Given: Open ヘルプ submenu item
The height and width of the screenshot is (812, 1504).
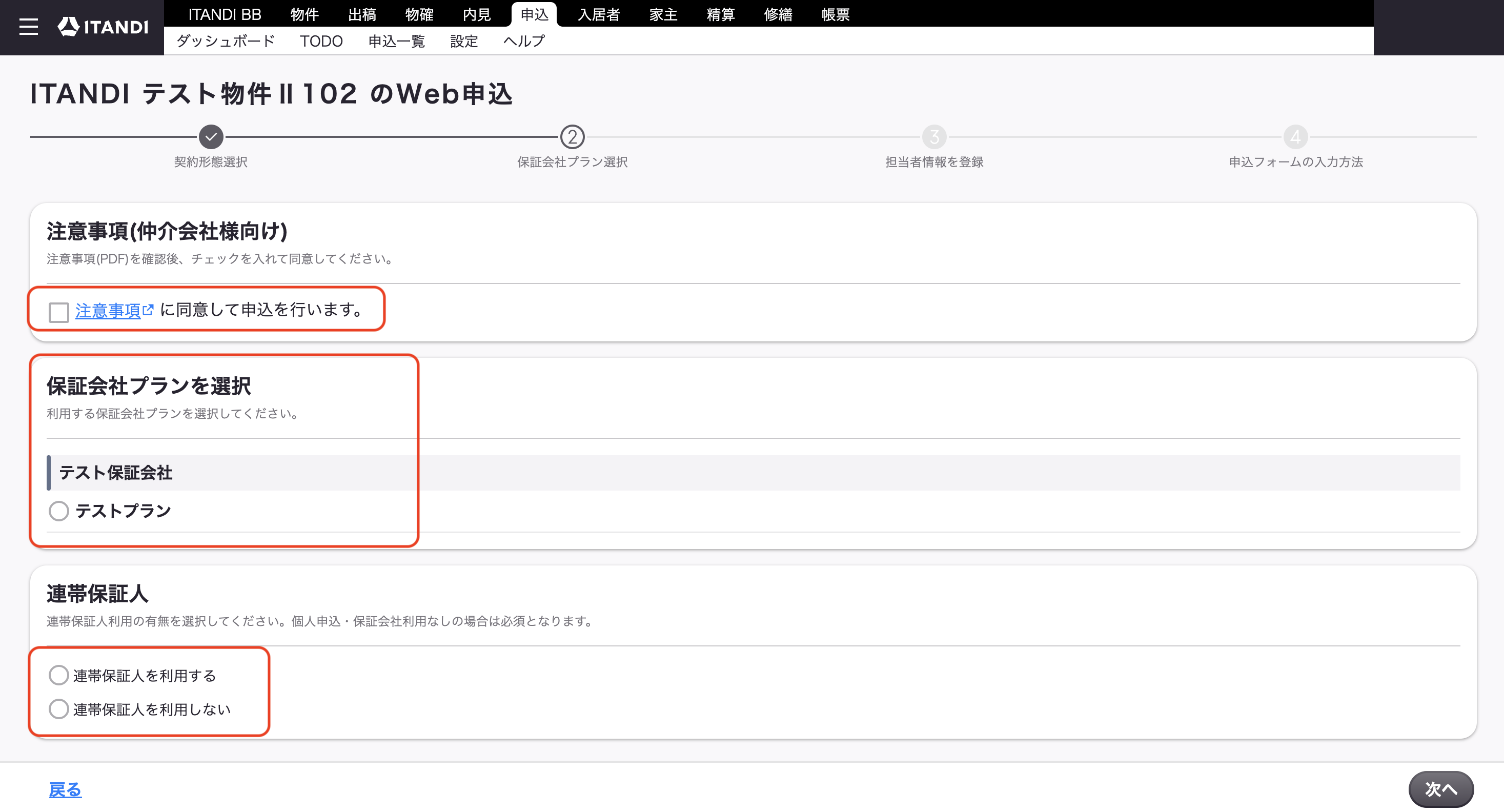Looking at the screenshot, I should point(524,41).
